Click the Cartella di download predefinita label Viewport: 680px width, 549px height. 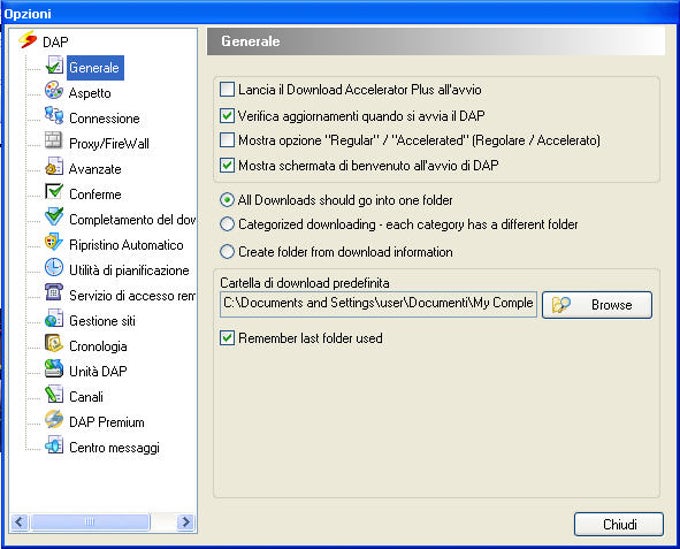click(x=304, y=283)
